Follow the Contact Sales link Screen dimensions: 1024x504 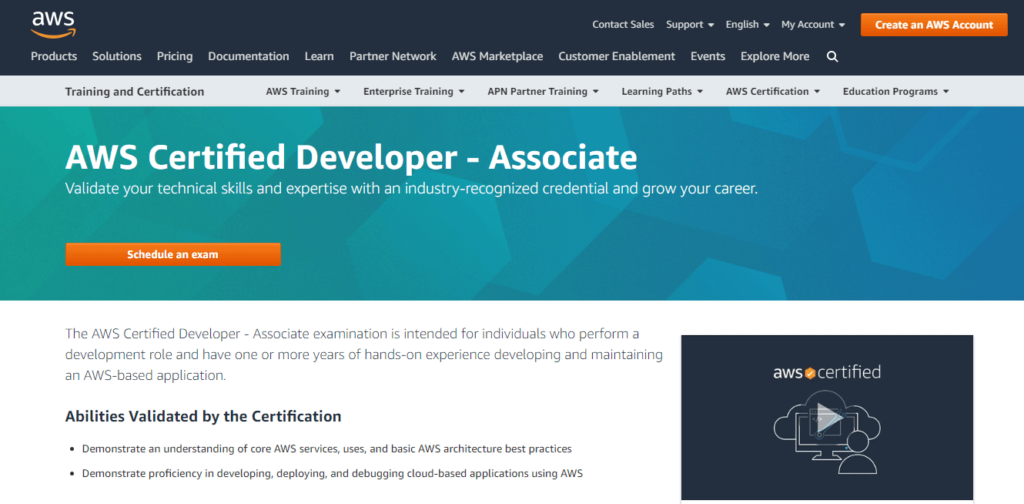click(x=623, y=25)
